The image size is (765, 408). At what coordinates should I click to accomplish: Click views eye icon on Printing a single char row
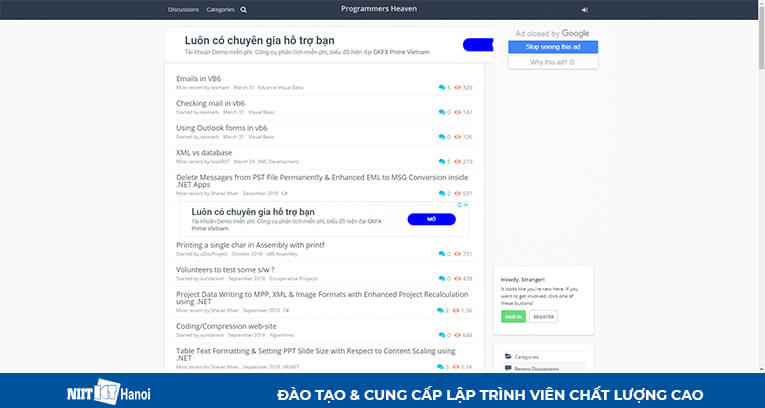pyautogui.click(x=458, y=254)
